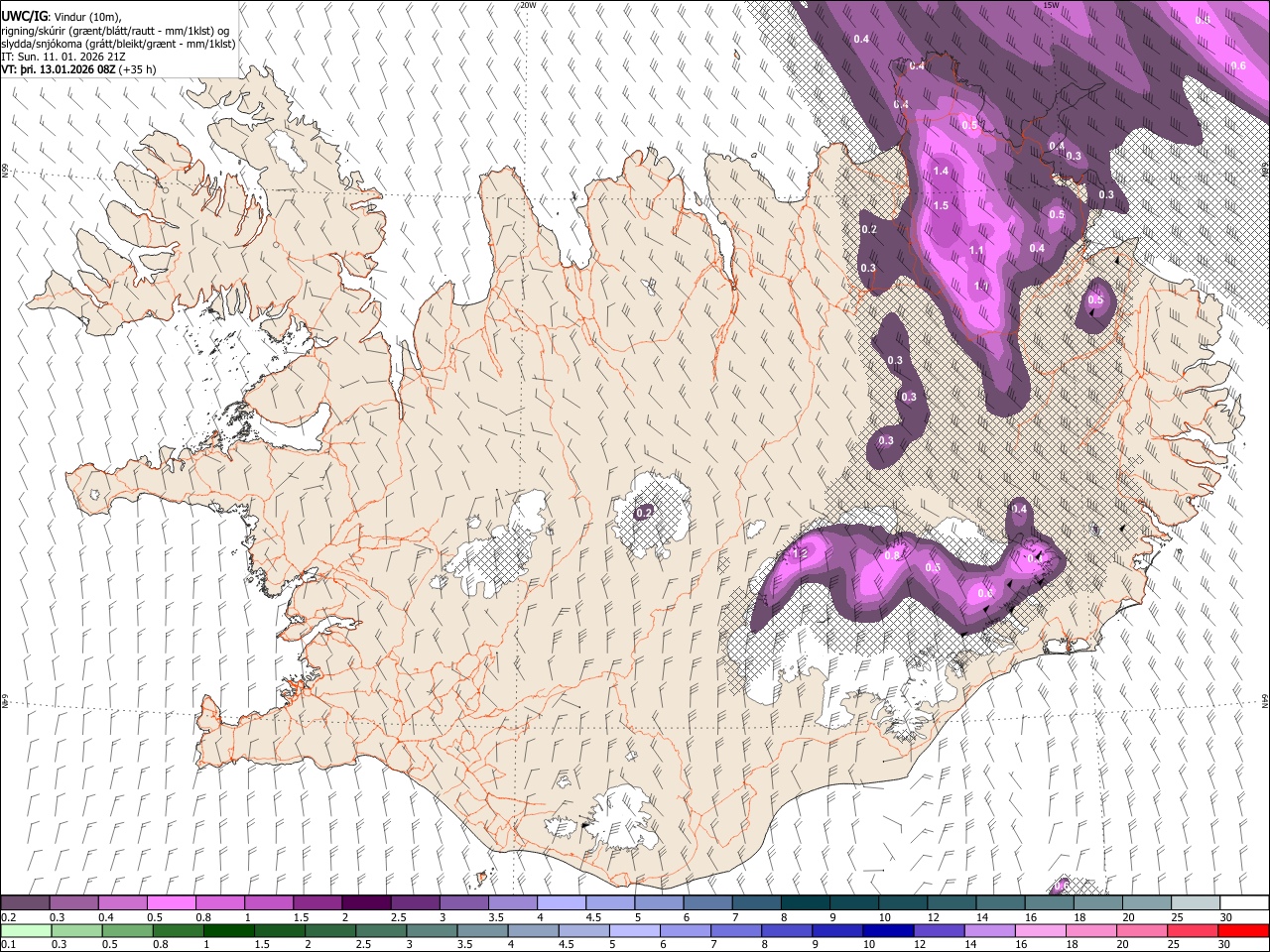Click the '2.5' label in the lower legend row
Screen dimensions: 1270x952
362,945
